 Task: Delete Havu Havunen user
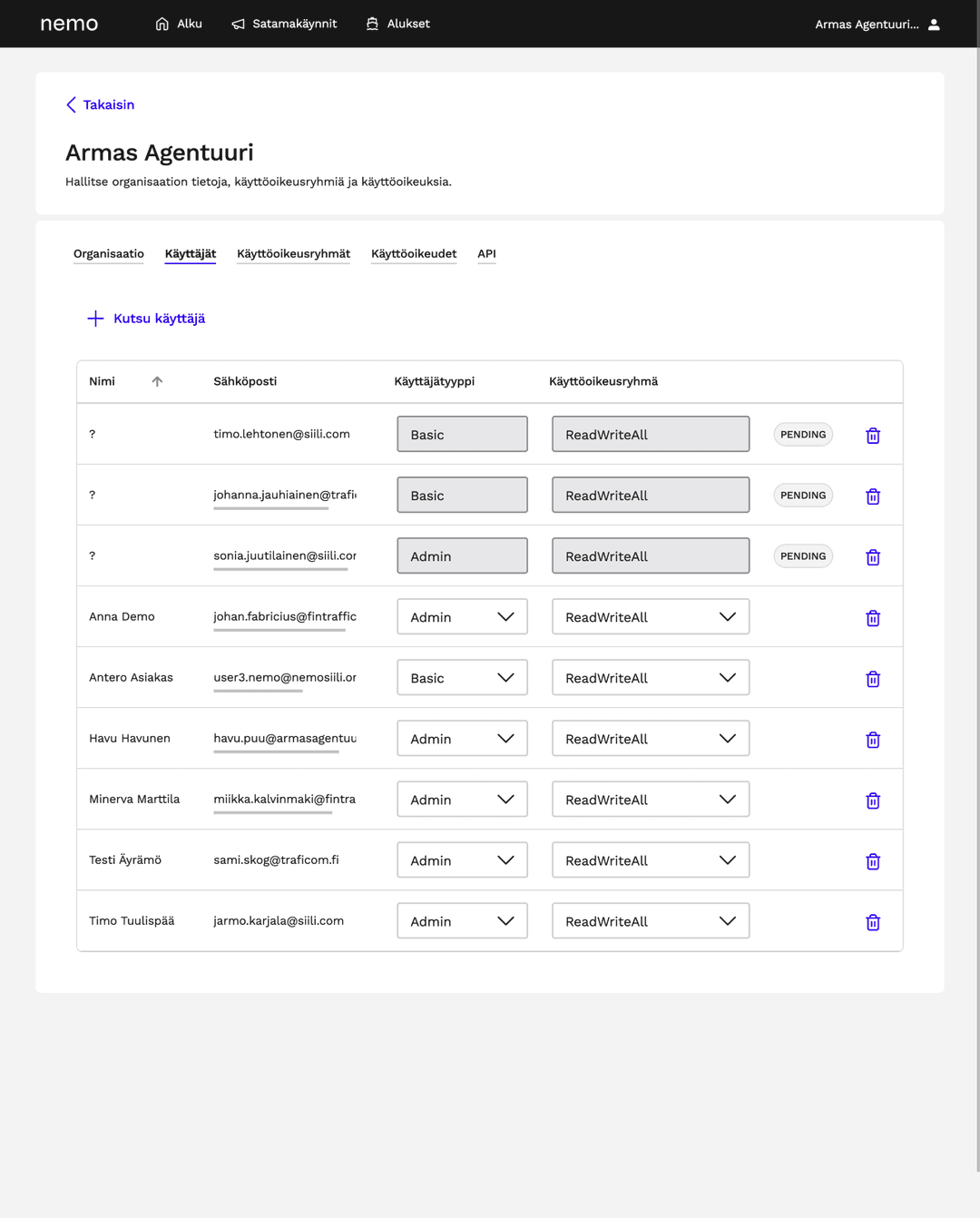872,740
